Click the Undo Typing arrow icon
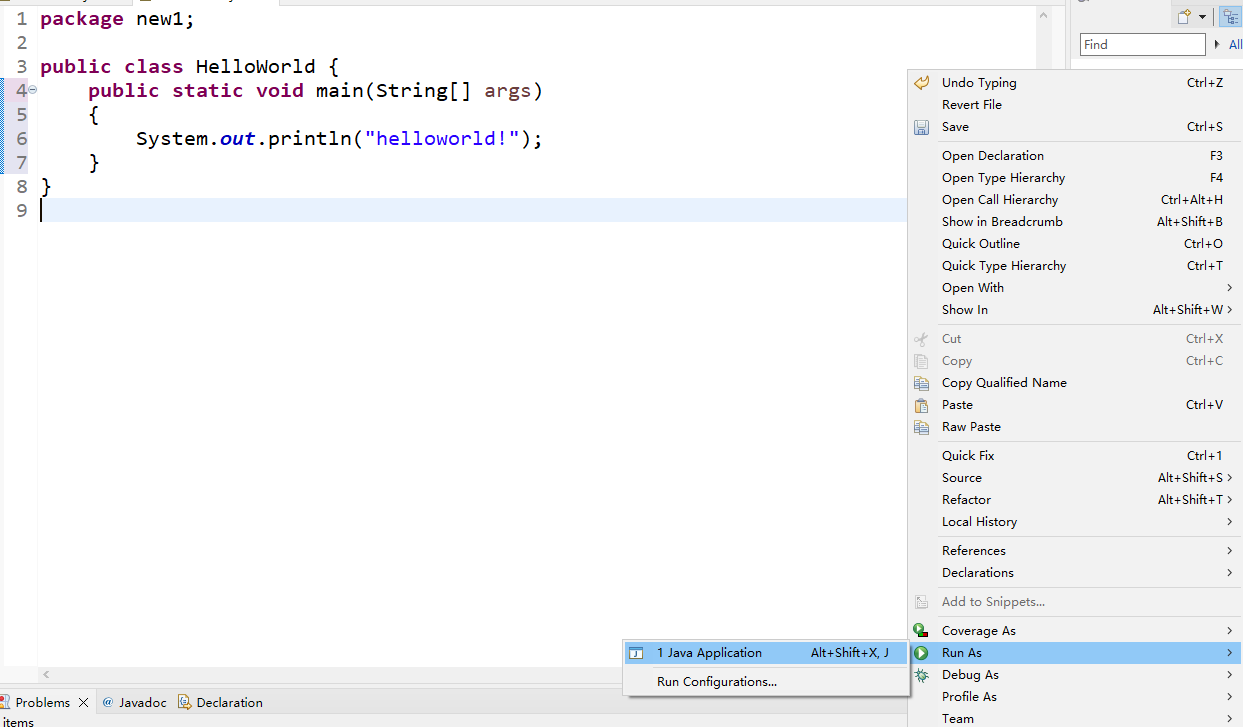This screenshot has height=727, width=1243. point(922,83)
